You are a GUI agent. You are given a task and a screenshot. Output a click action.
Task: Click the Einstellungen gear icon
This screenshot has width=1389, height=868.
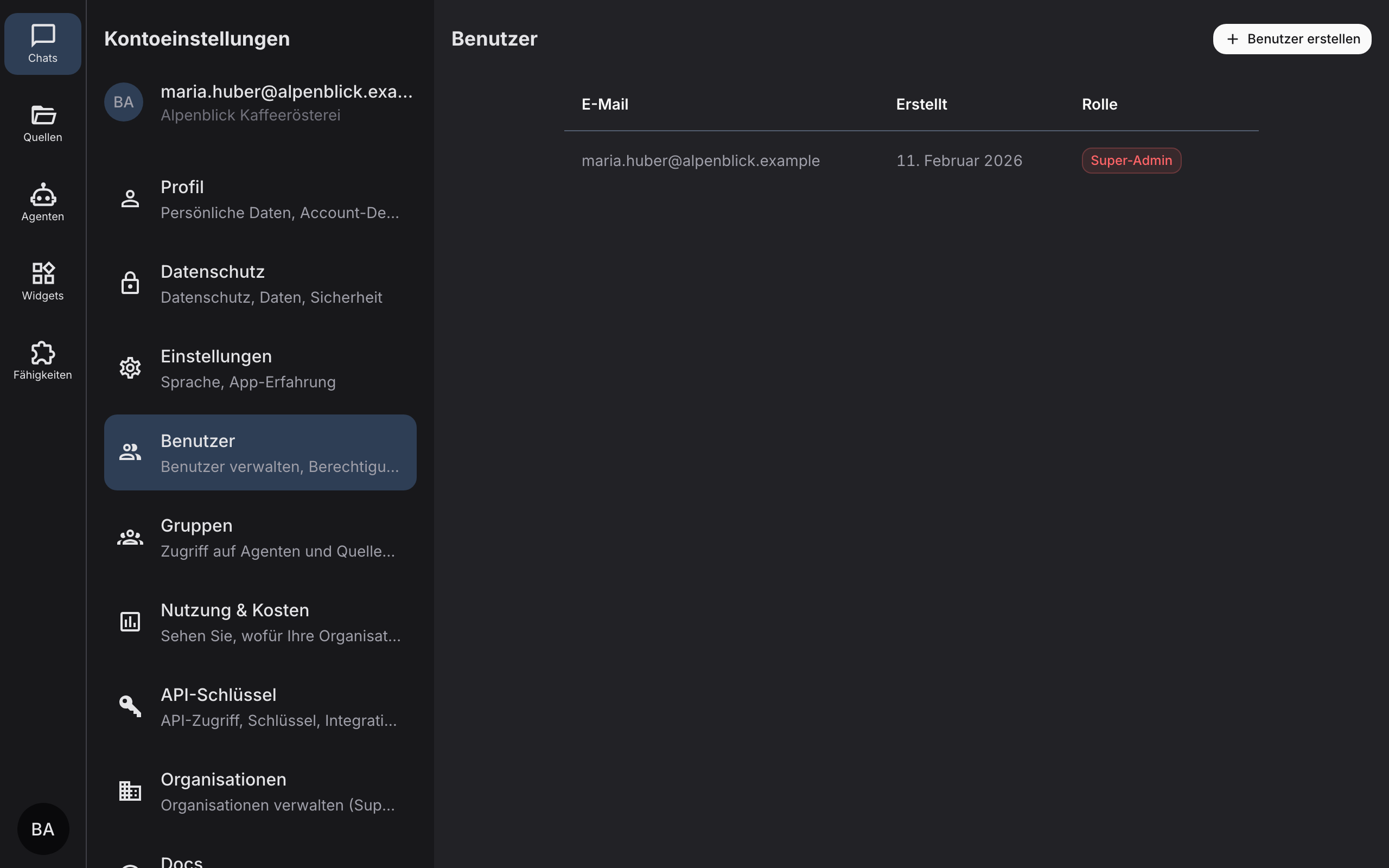click(x=130, y=368)
